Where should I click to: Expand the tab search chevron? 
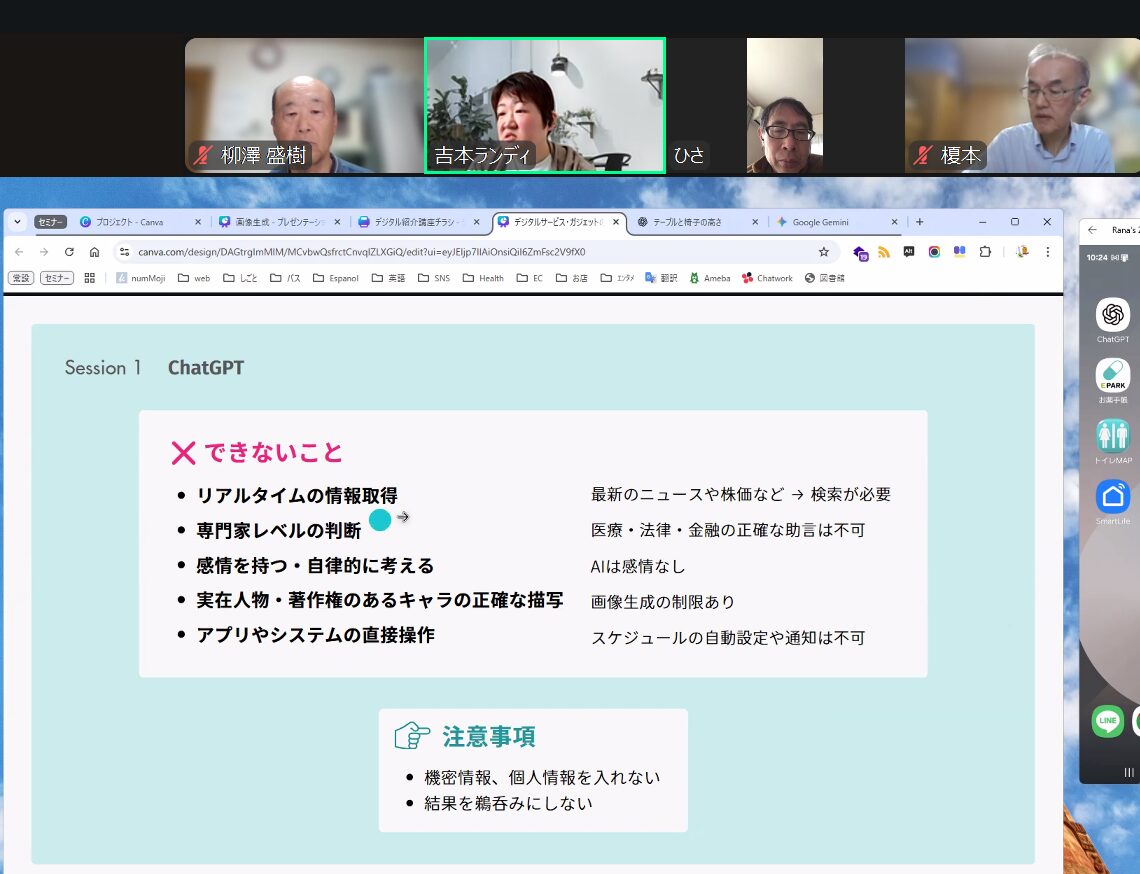[x=17, y=222]
